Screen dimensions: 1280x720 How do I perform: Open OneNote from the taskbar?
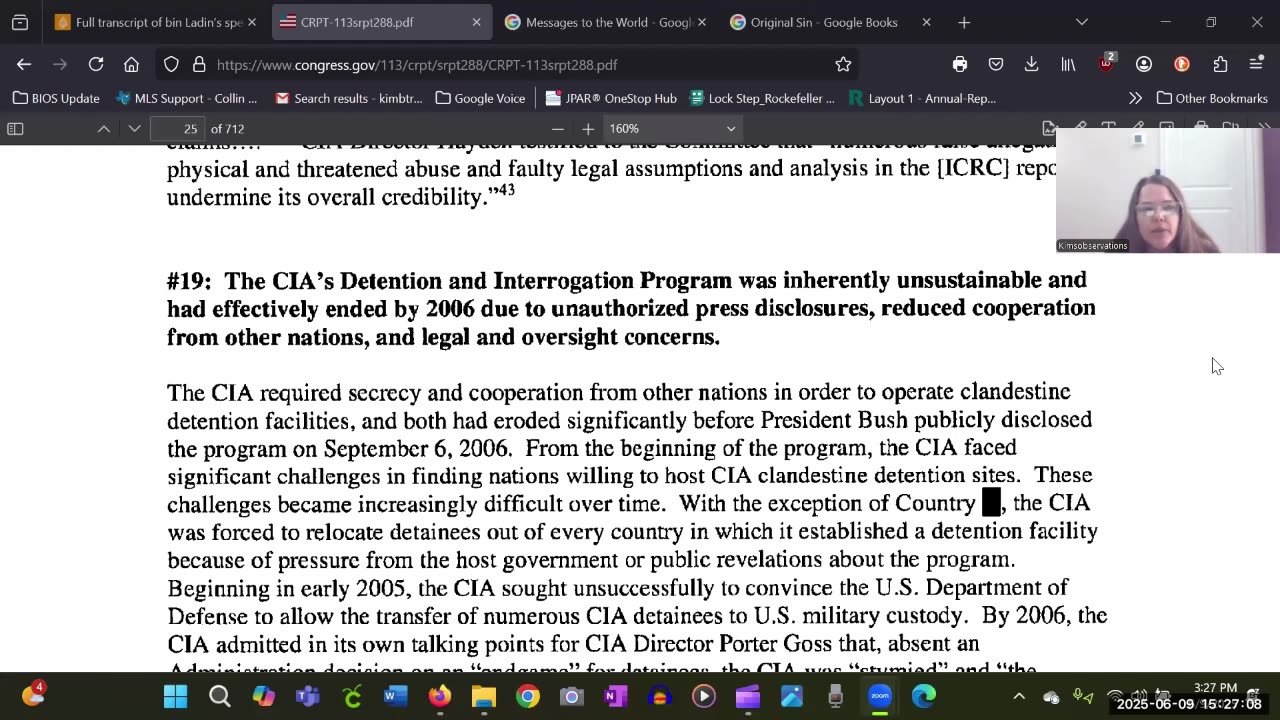click(616, 696)
